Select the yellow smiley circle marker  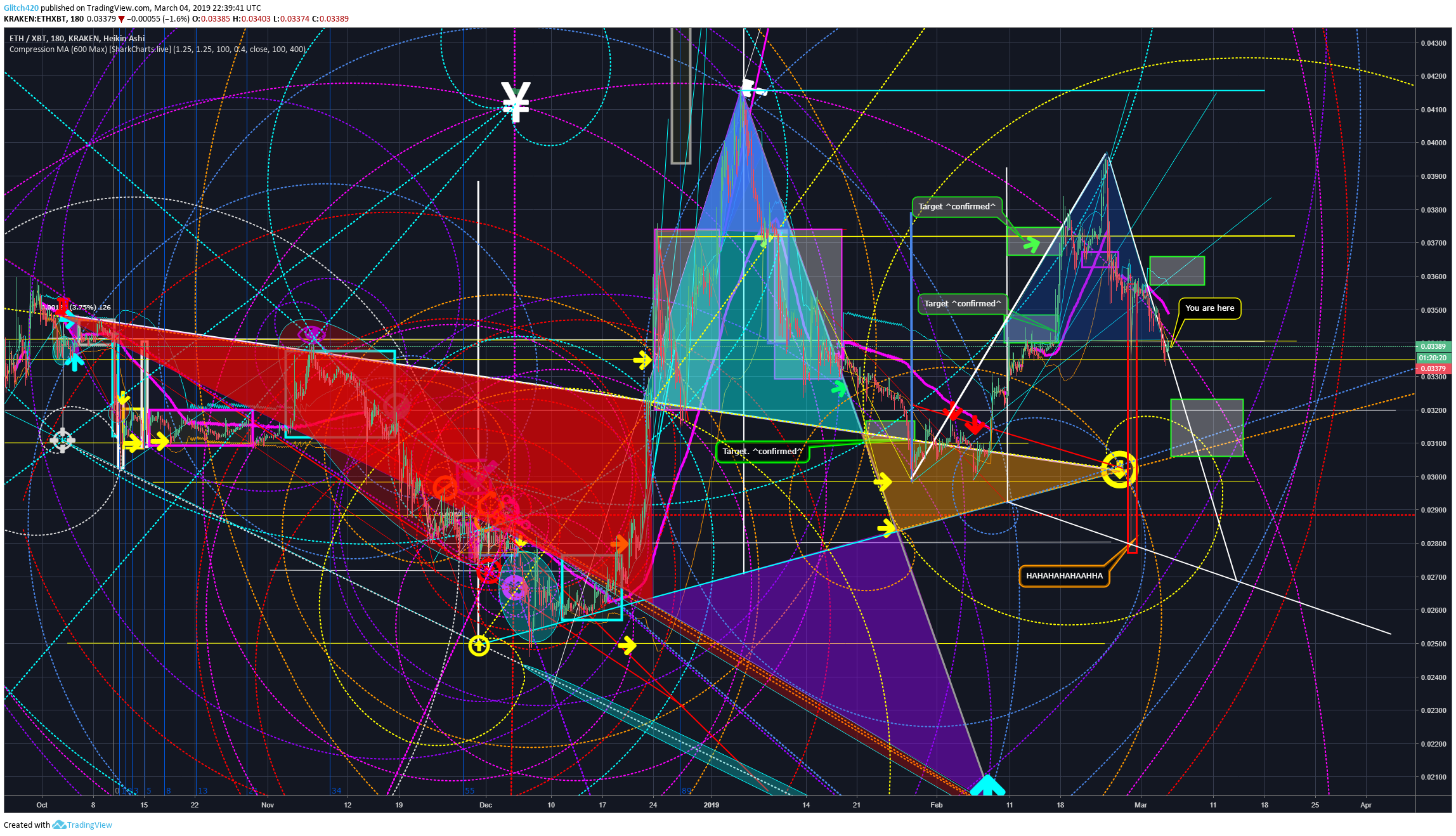click(x=1120, y=469)
